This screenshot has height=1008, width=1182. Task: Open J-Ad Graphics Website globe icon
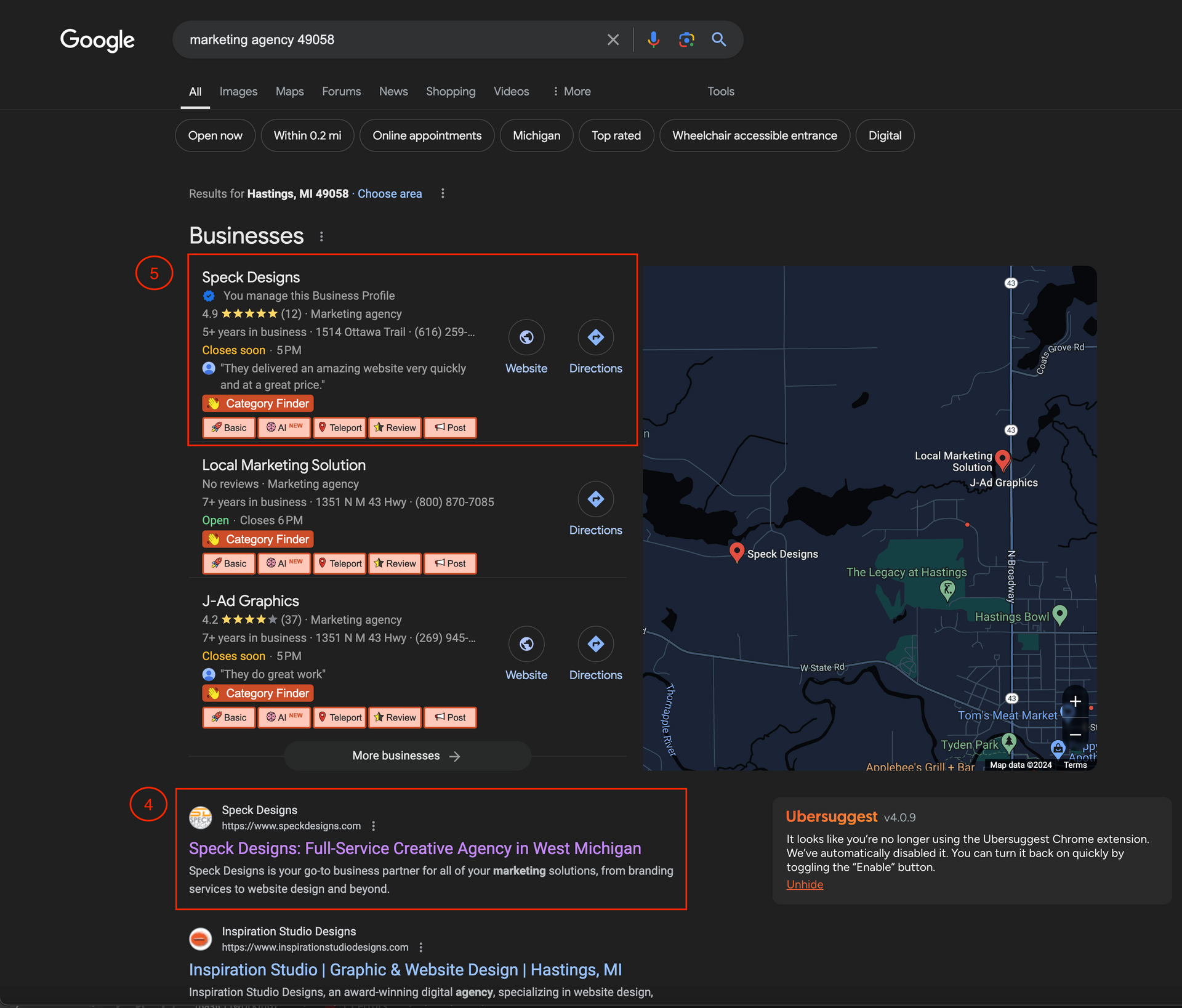point(526,644)
